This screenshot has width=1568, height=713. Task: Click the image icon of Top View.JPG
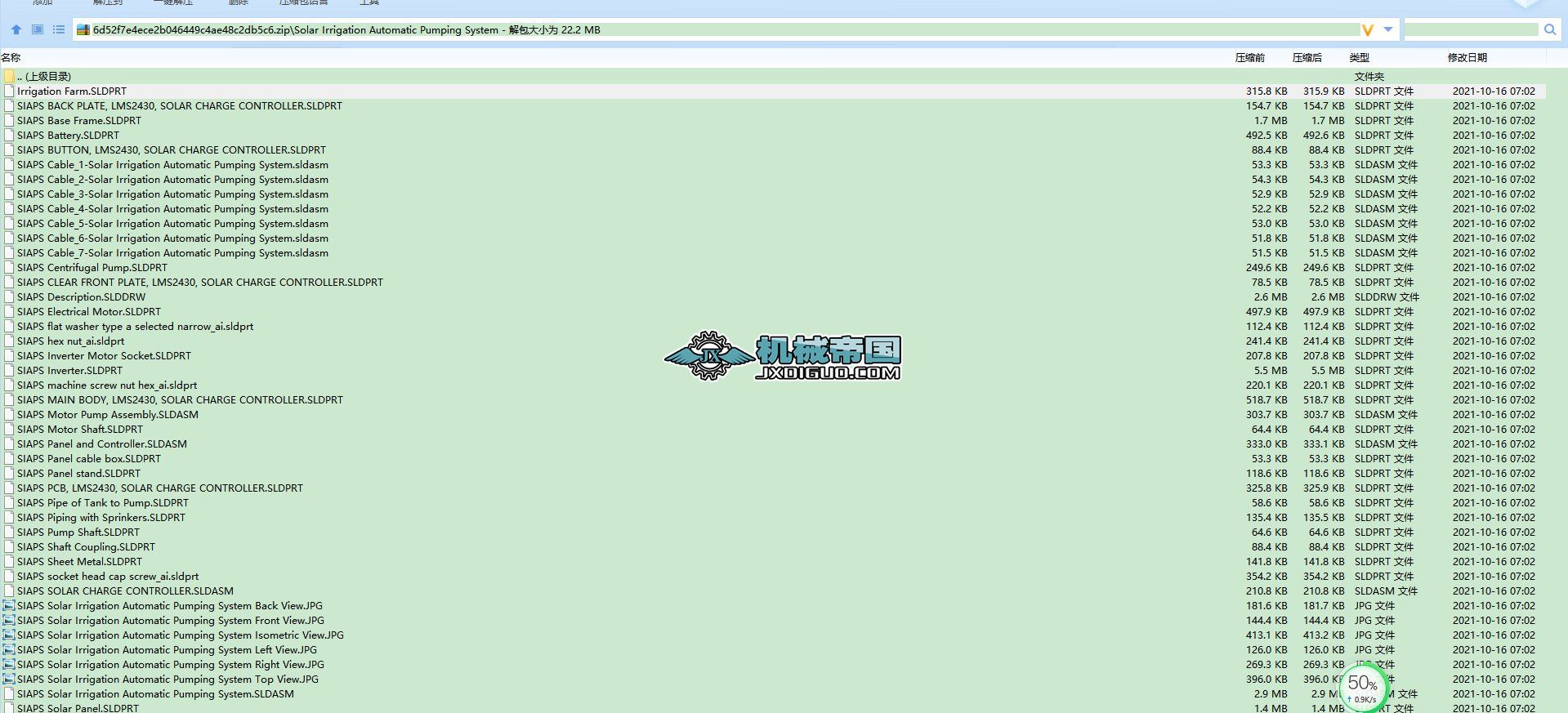click(x=9, y=680)
